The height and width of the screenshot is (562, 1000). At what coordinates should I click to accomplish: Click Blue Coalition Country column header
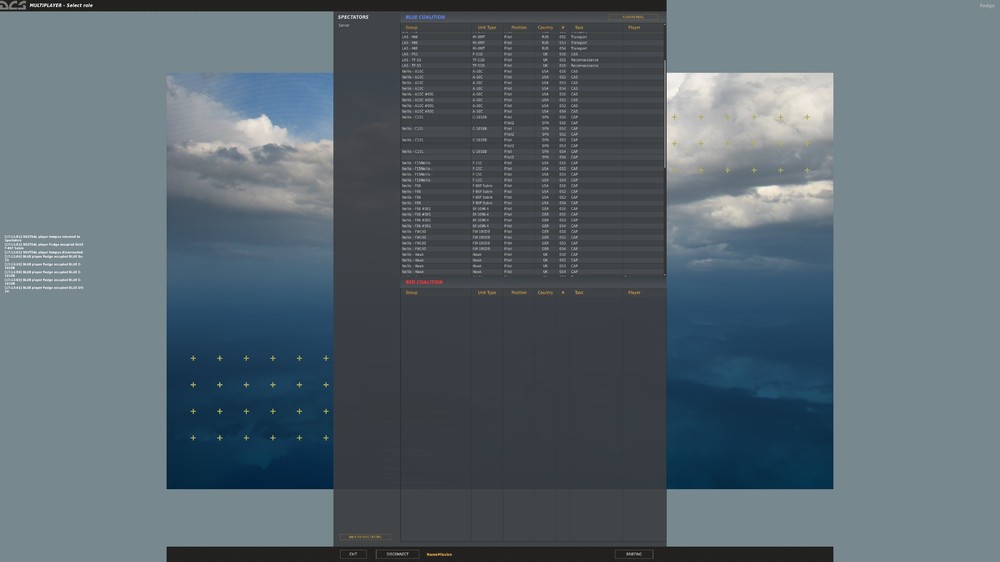tap(545, 27)
